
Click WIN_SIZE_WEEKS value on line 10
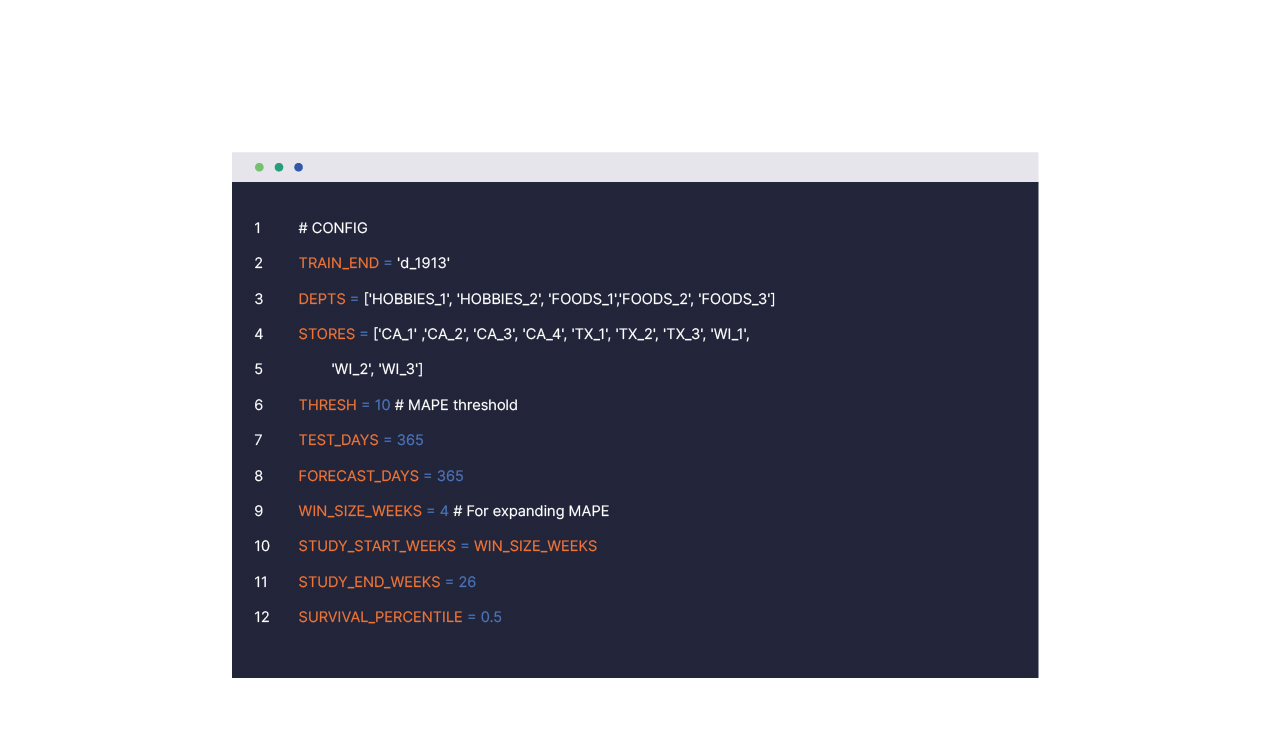tap(535, 546)
